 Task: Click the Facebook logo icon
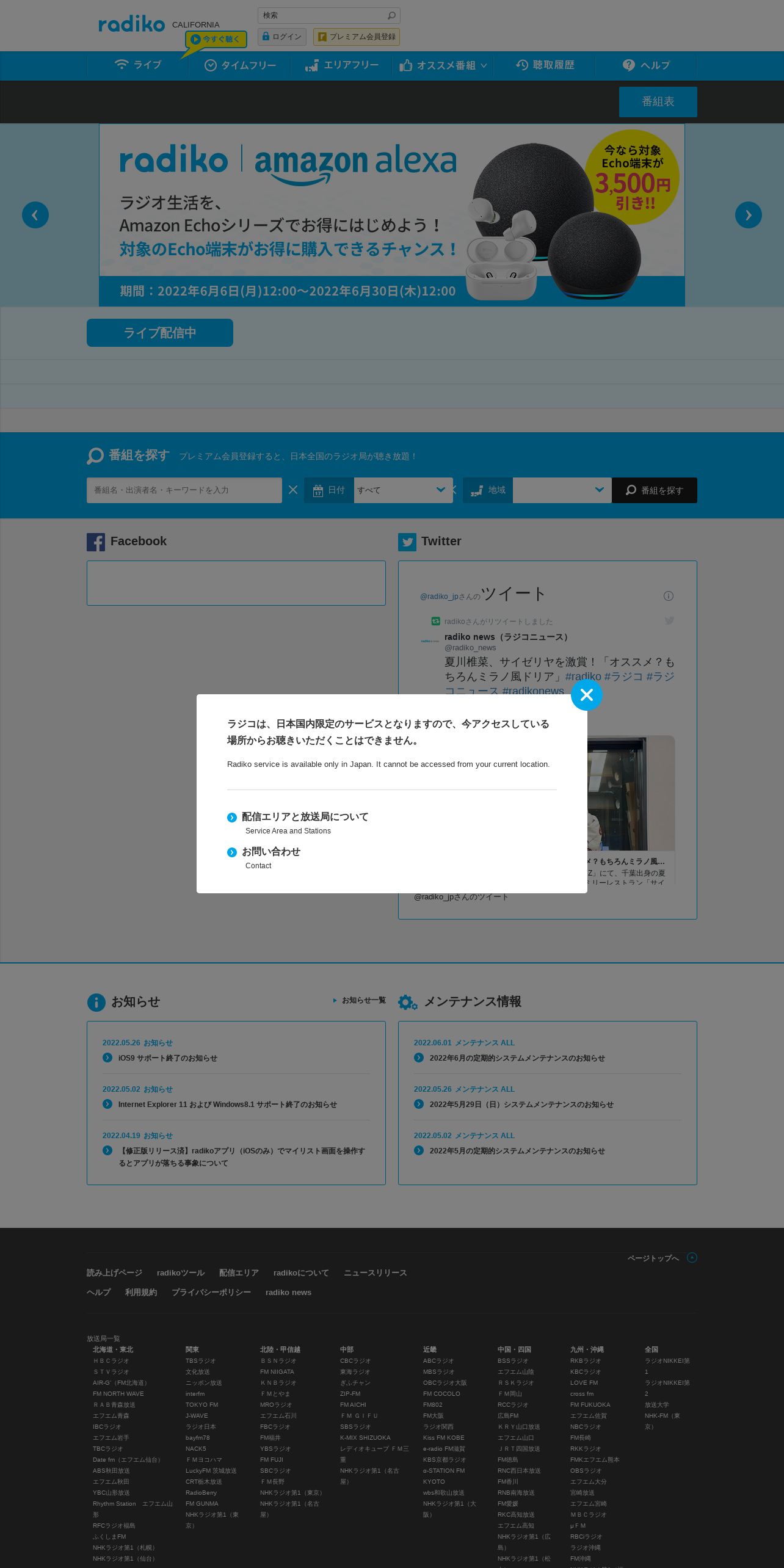(96, 542)
